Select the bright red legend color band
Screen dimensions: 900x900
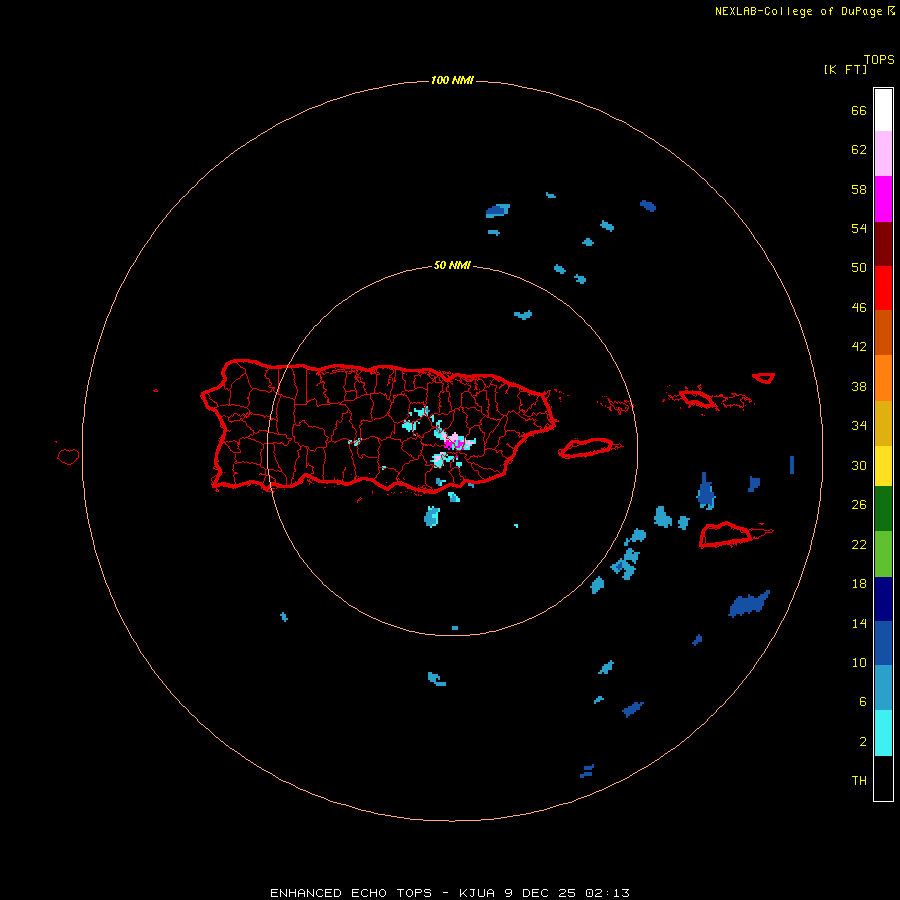(883, 288)
